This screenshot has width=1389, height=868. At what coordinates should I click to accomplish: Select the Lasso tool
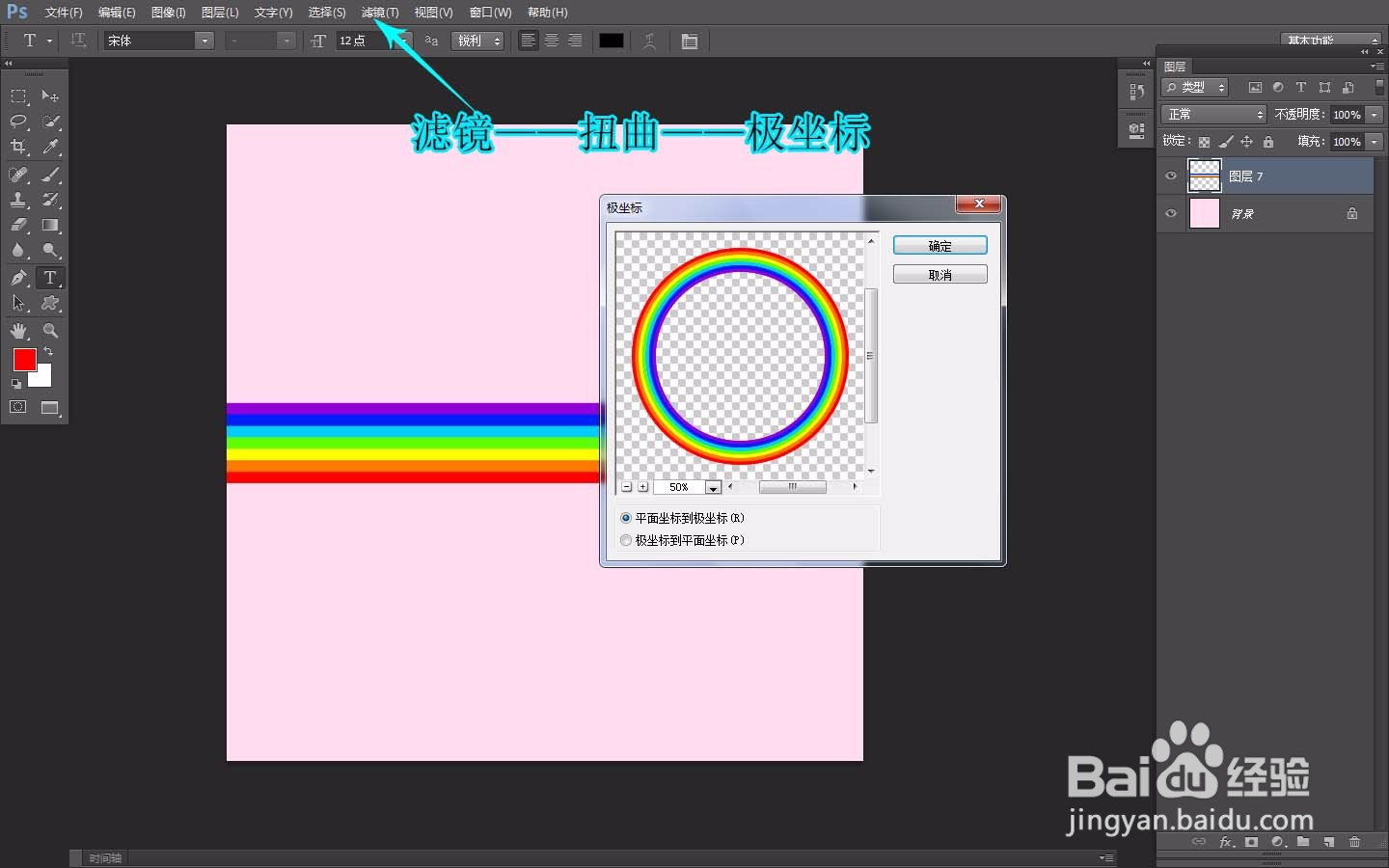18,122
